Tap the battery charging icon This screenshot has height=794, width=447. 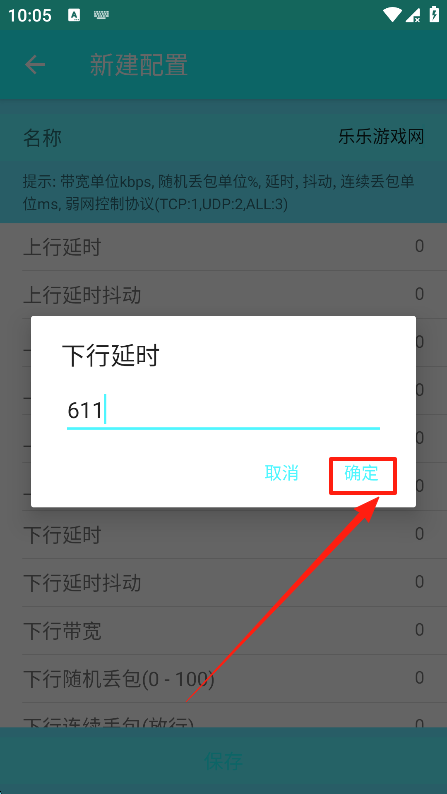click(x=434, y=14)
